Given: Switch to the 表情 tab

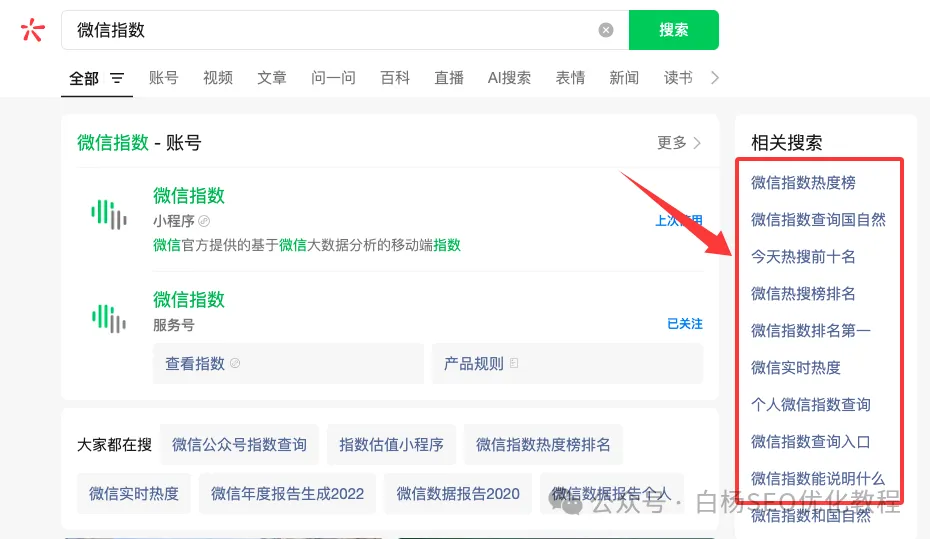Looking at the screenshot, I should tap(571, 78).
